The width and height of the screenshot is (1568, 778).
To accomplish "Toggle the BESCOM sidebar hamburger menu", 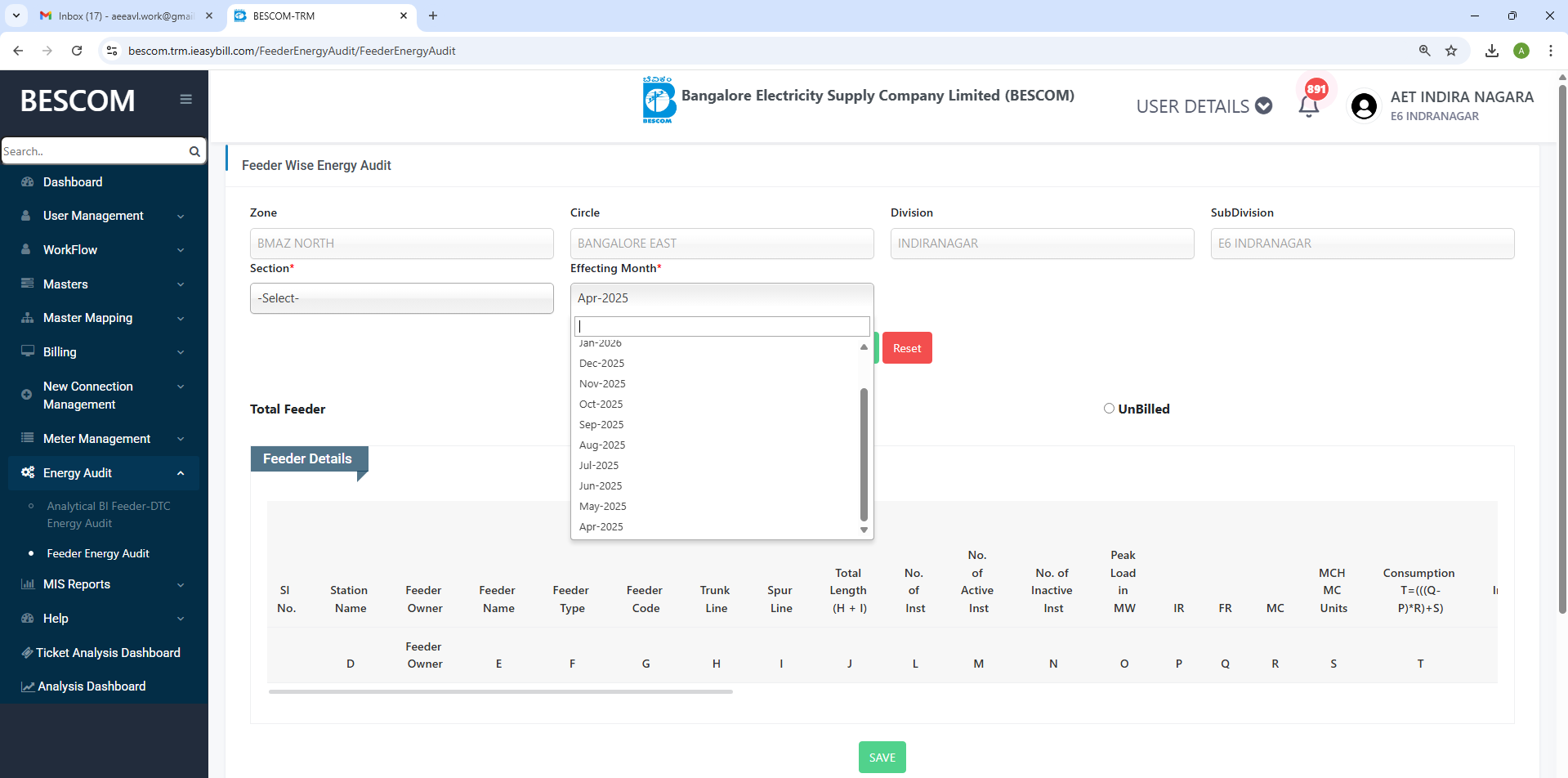I will (186, 99).
